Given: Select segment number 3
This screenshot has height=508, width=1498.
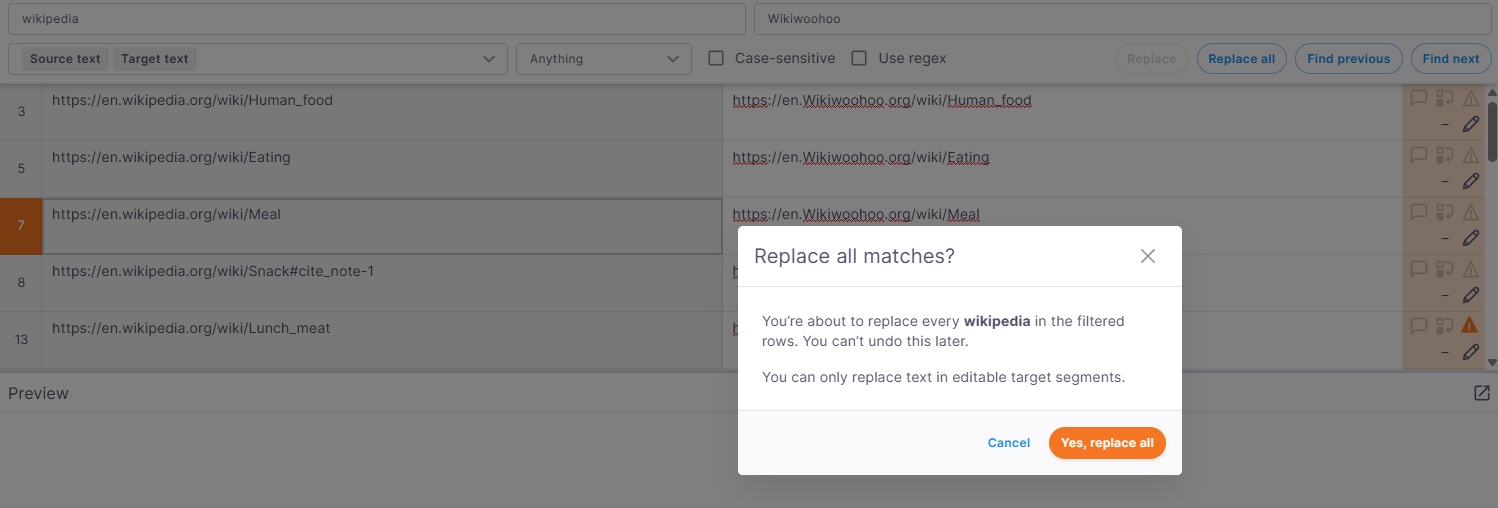Looking at the screenshot, I should tap(21, 111).
